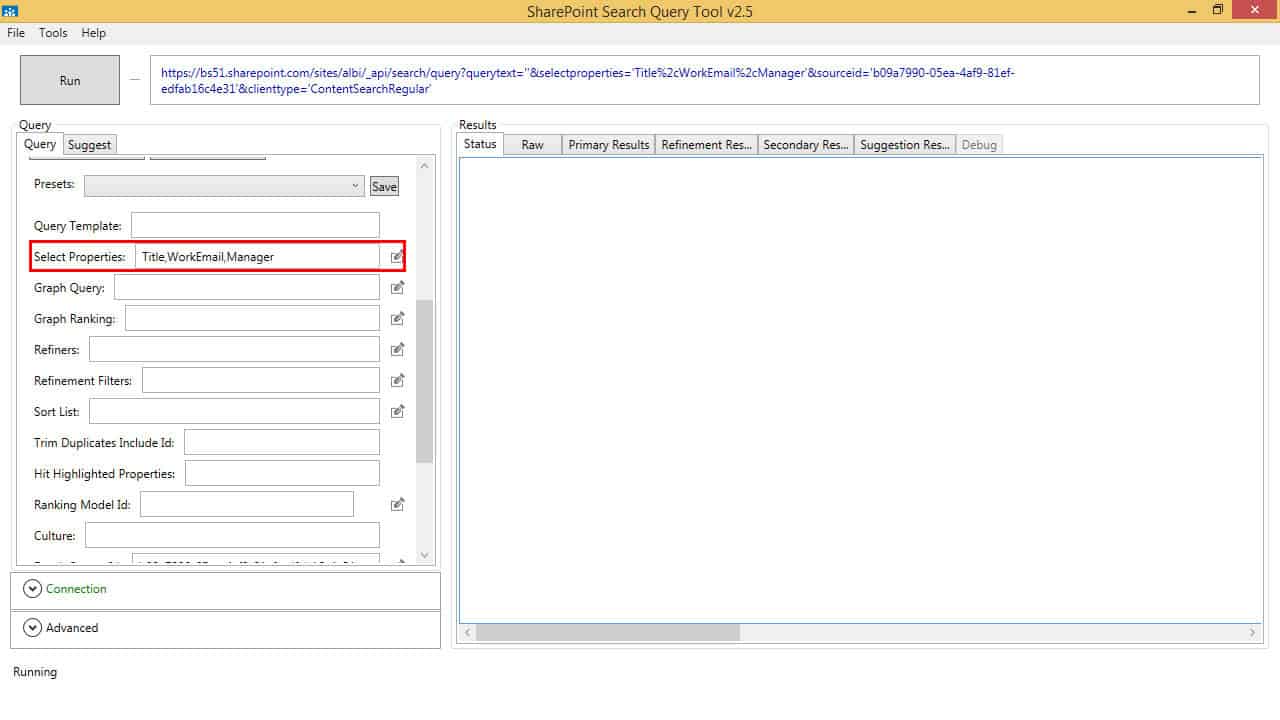Switch to the Raw results tab

532,145
